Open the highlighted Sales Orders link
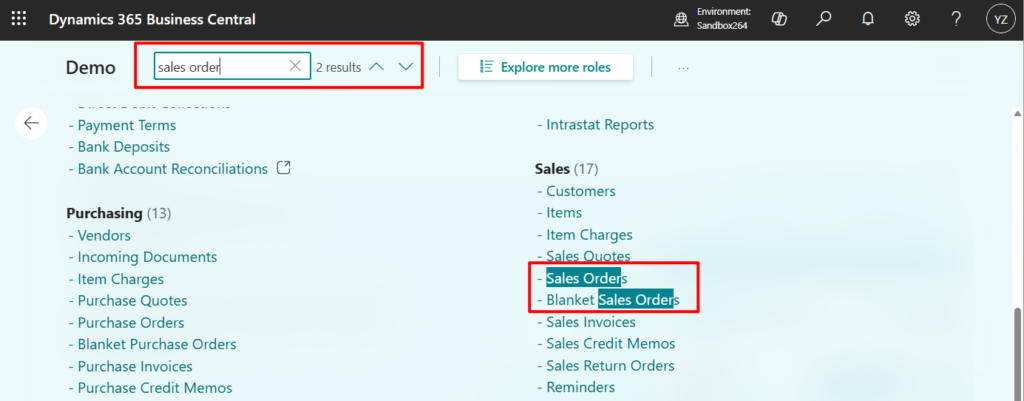 pyautogui.click(x=587, y=278)
